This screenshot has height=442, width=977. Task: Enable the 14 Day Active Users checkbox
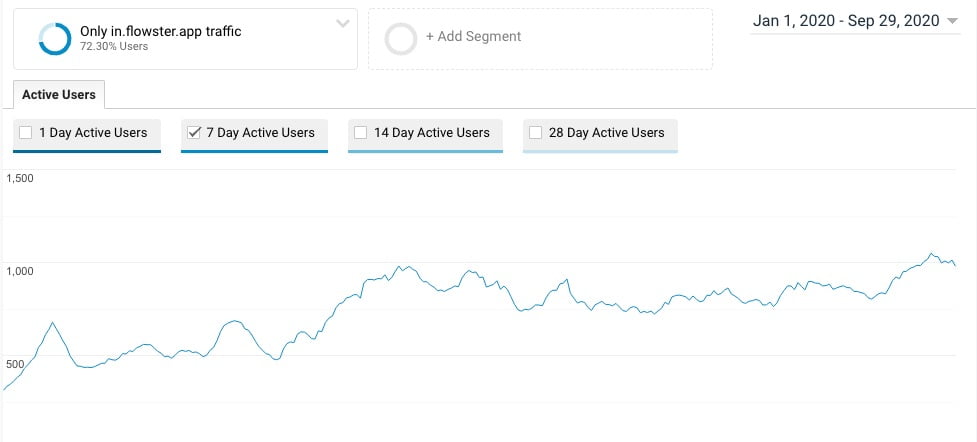click(x=360, y=133)
